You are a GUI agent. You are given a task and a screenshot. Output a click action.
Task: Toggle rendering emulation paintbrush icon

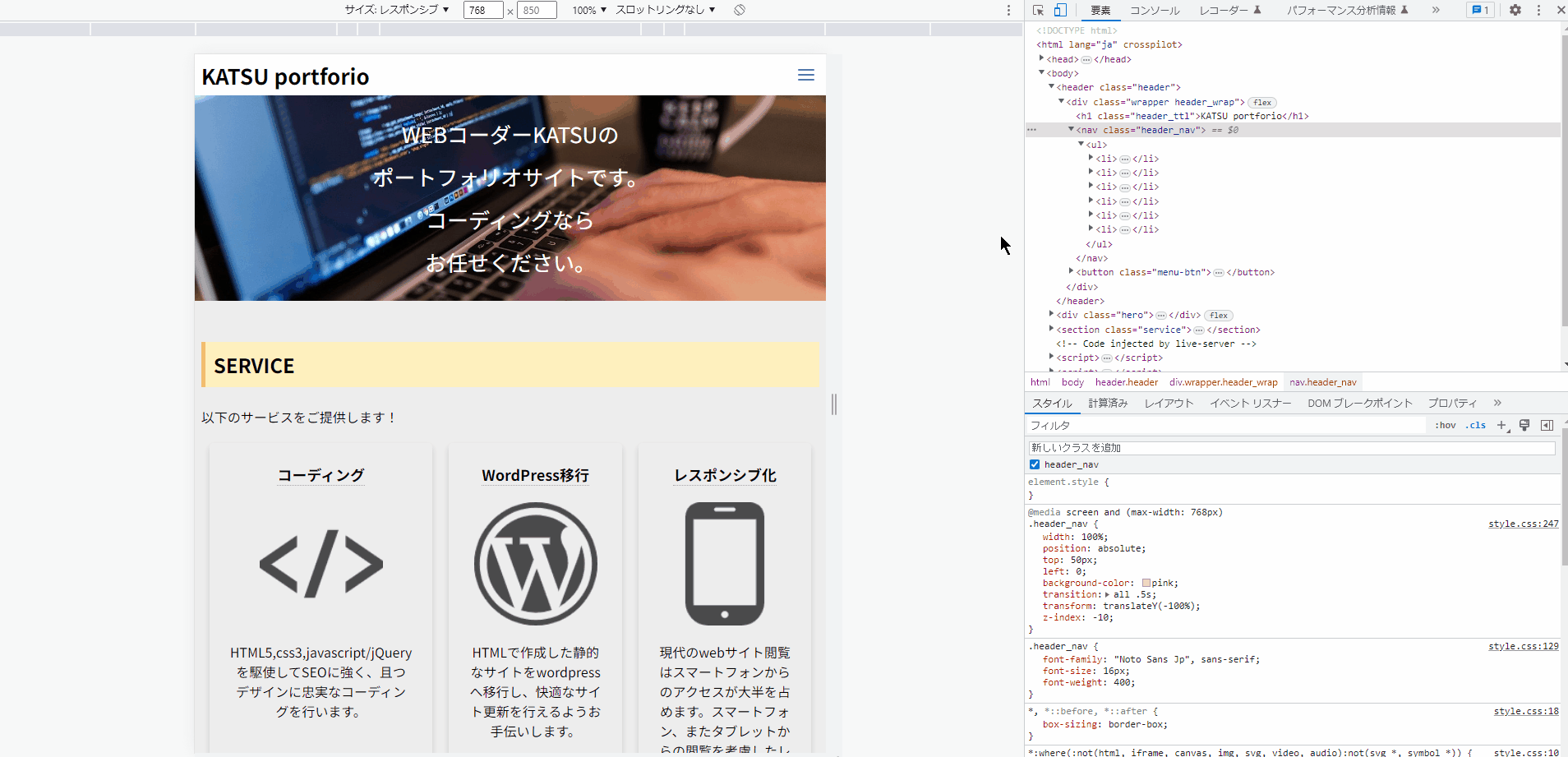[1524, 425]
